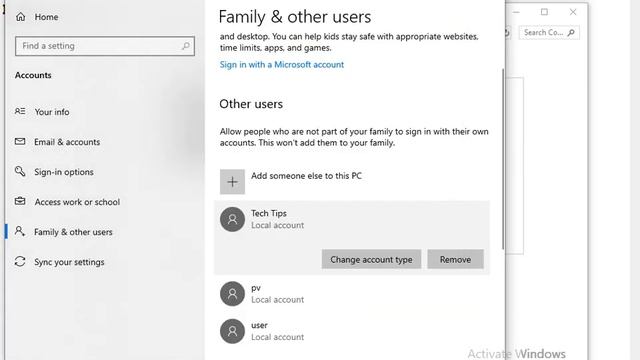Click the Tech Tips avatar icon
The width and height of the screenshot is (640, 360).
pos(232,219)
